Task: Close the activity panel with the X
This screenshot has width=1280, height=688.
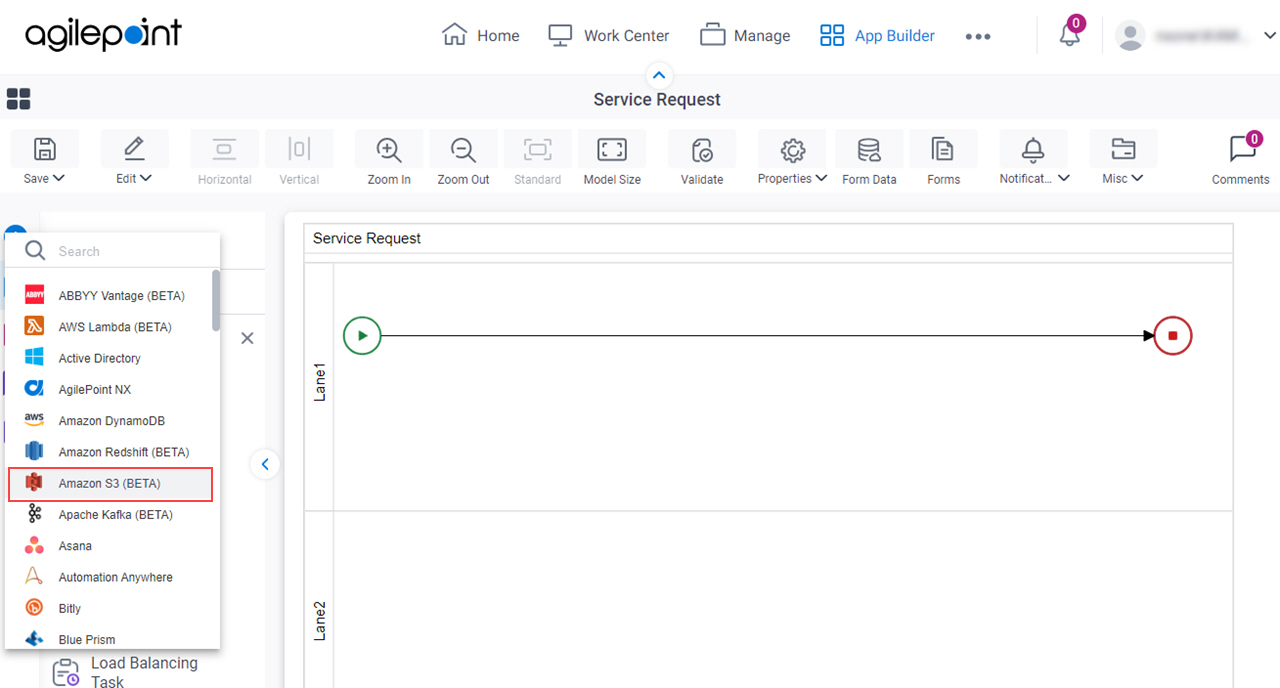Action: point(247,339)
